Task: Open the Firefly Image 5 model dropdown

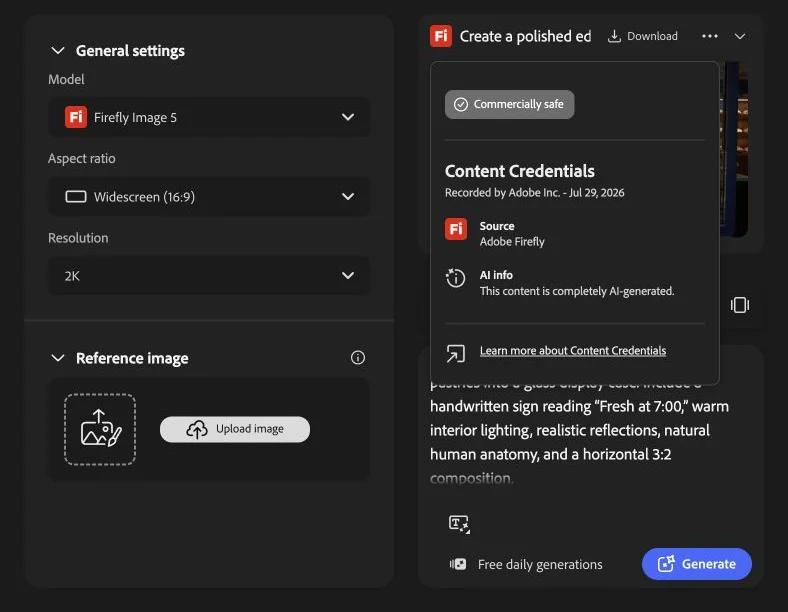Action: (x=209, y=117)
